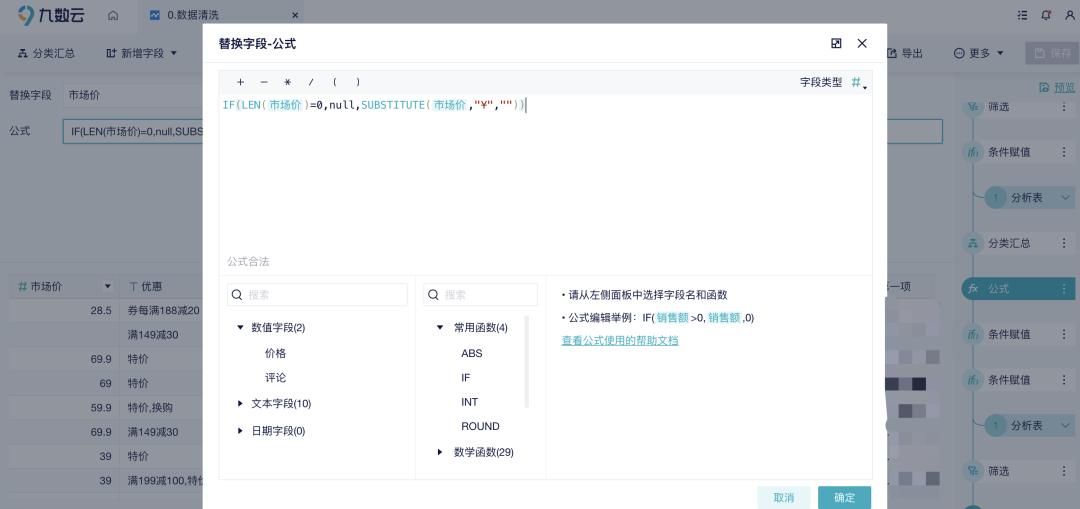Insert a left parenthesis

pos(335,82)
